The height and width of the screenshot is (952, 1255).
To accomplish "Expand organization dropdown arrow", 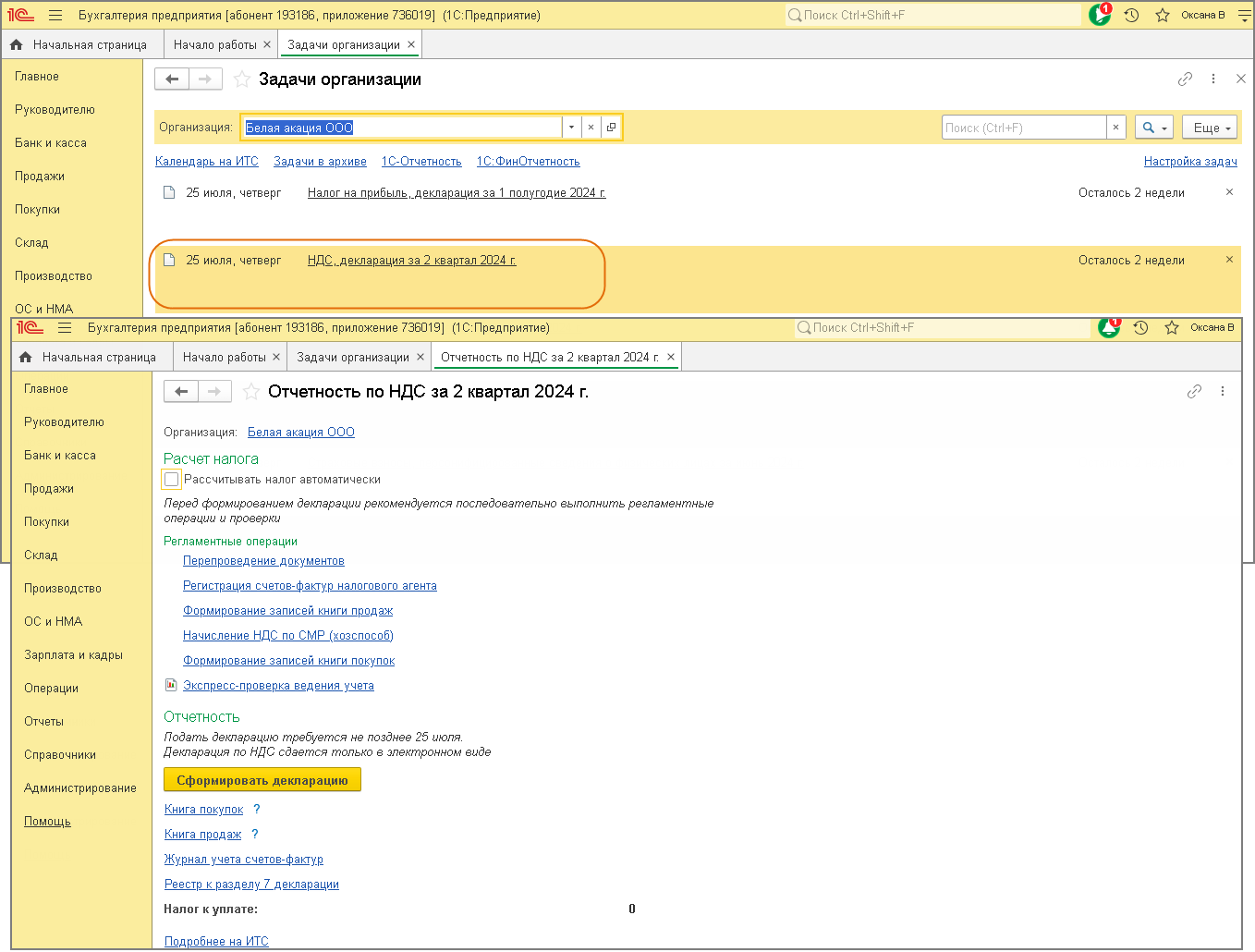I will pyautogui.click(x=571, y=128).
